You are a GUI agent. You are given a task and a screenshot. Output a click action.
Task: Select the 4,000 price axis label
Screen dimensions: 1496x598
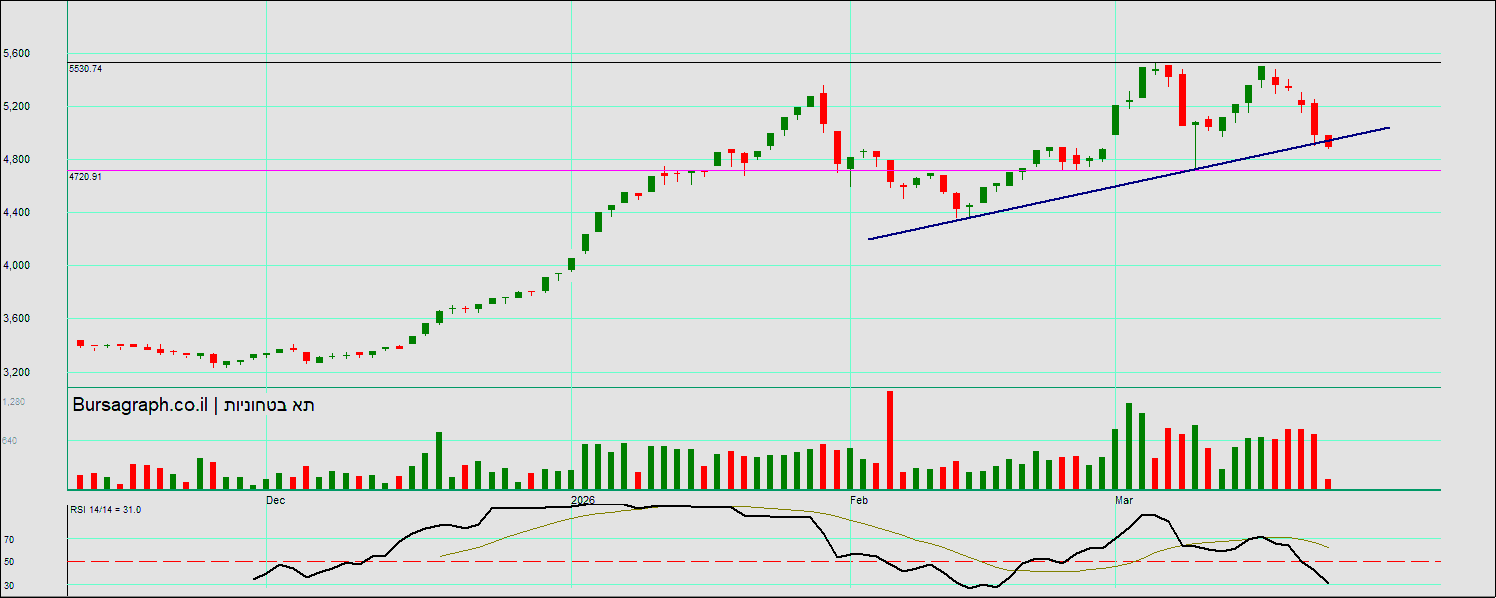(x=16, y=266)
